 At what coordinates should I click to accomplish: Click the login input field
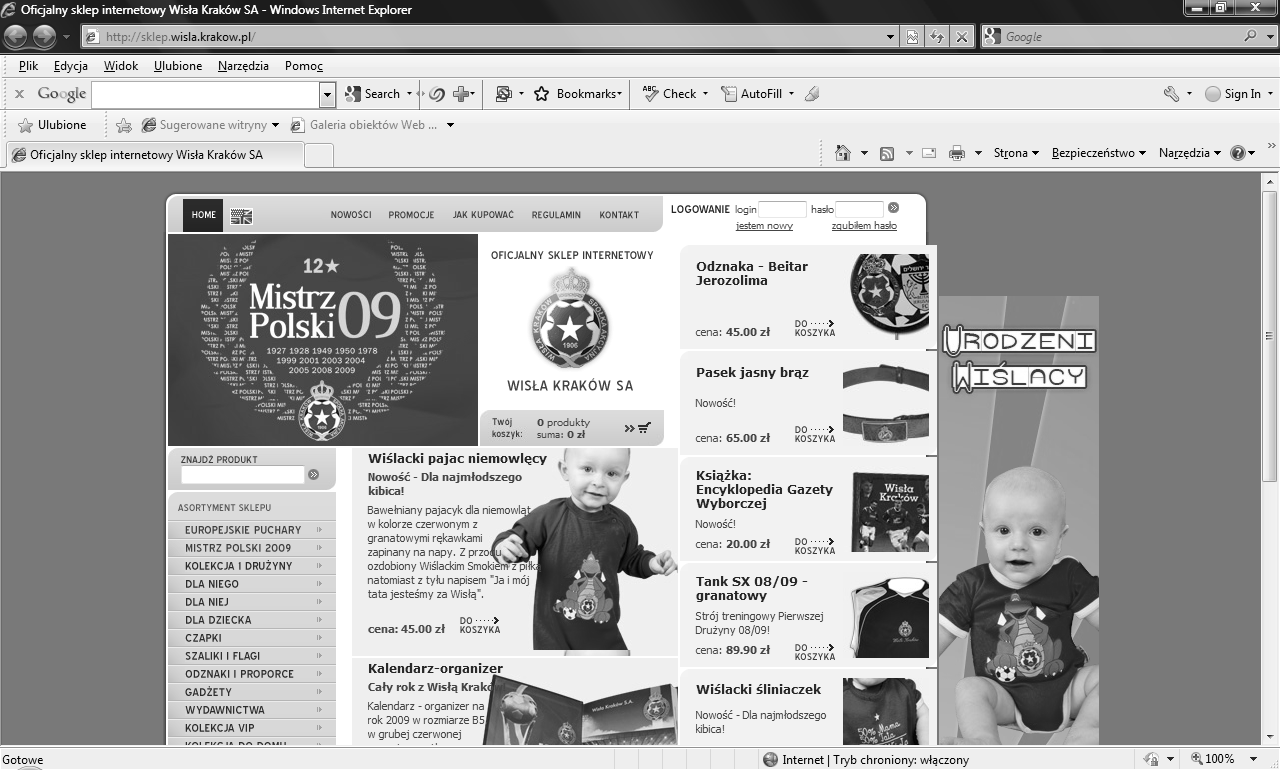pos(782,209)
